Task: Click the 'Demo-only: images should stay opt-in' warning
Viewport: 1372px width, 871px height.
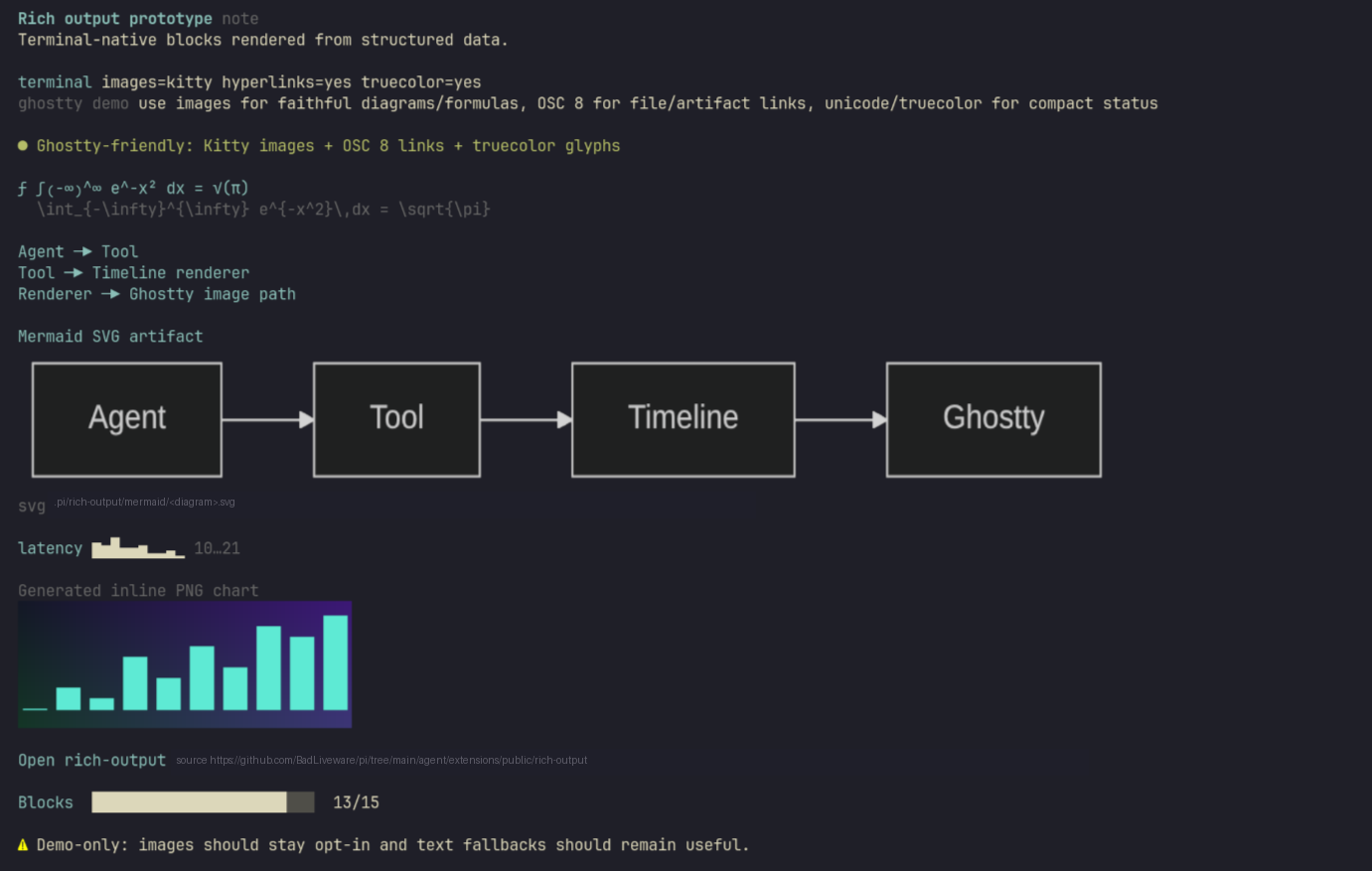Action: point(392,845)
